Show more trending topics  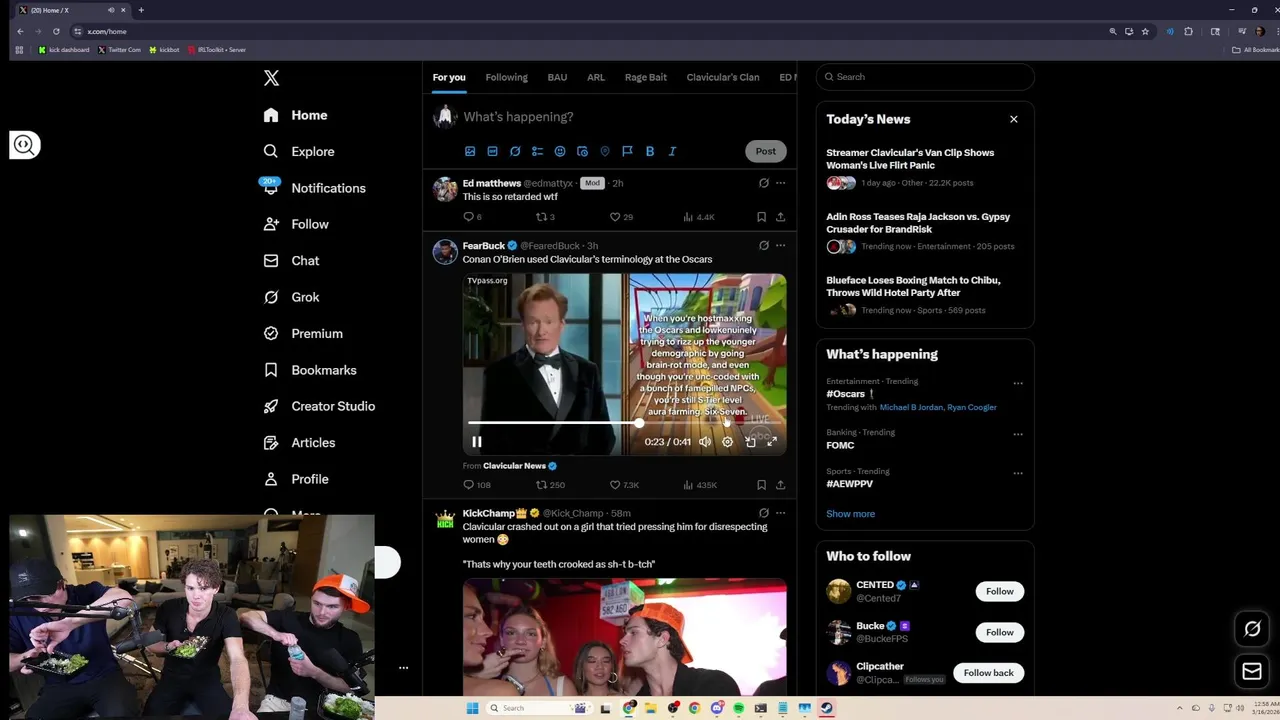click(850, 514)
